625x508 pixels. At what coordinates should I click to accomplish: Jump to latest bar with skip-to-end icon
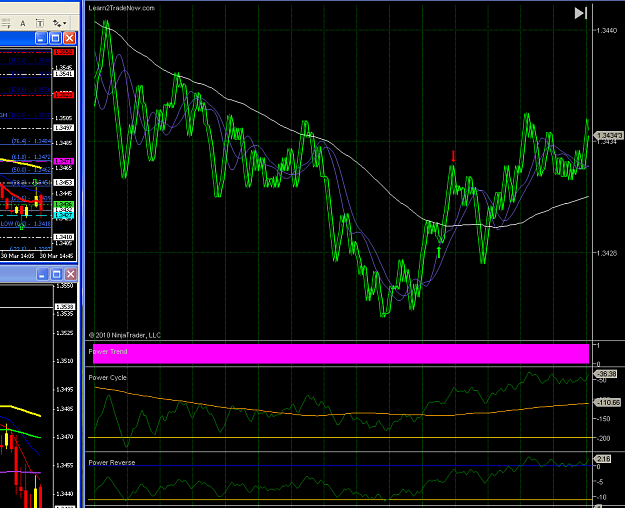point(580,13)
